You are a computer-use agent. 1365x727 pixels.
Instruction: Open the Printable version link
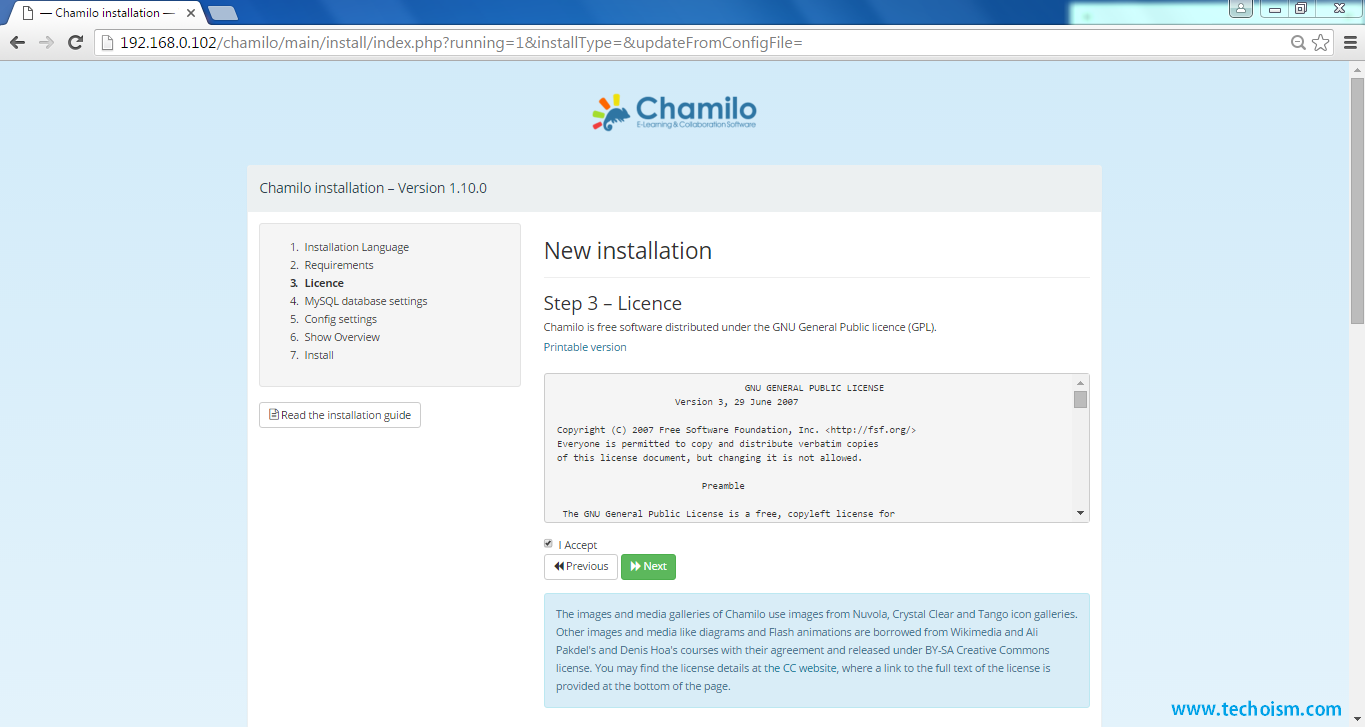[585, 347]
